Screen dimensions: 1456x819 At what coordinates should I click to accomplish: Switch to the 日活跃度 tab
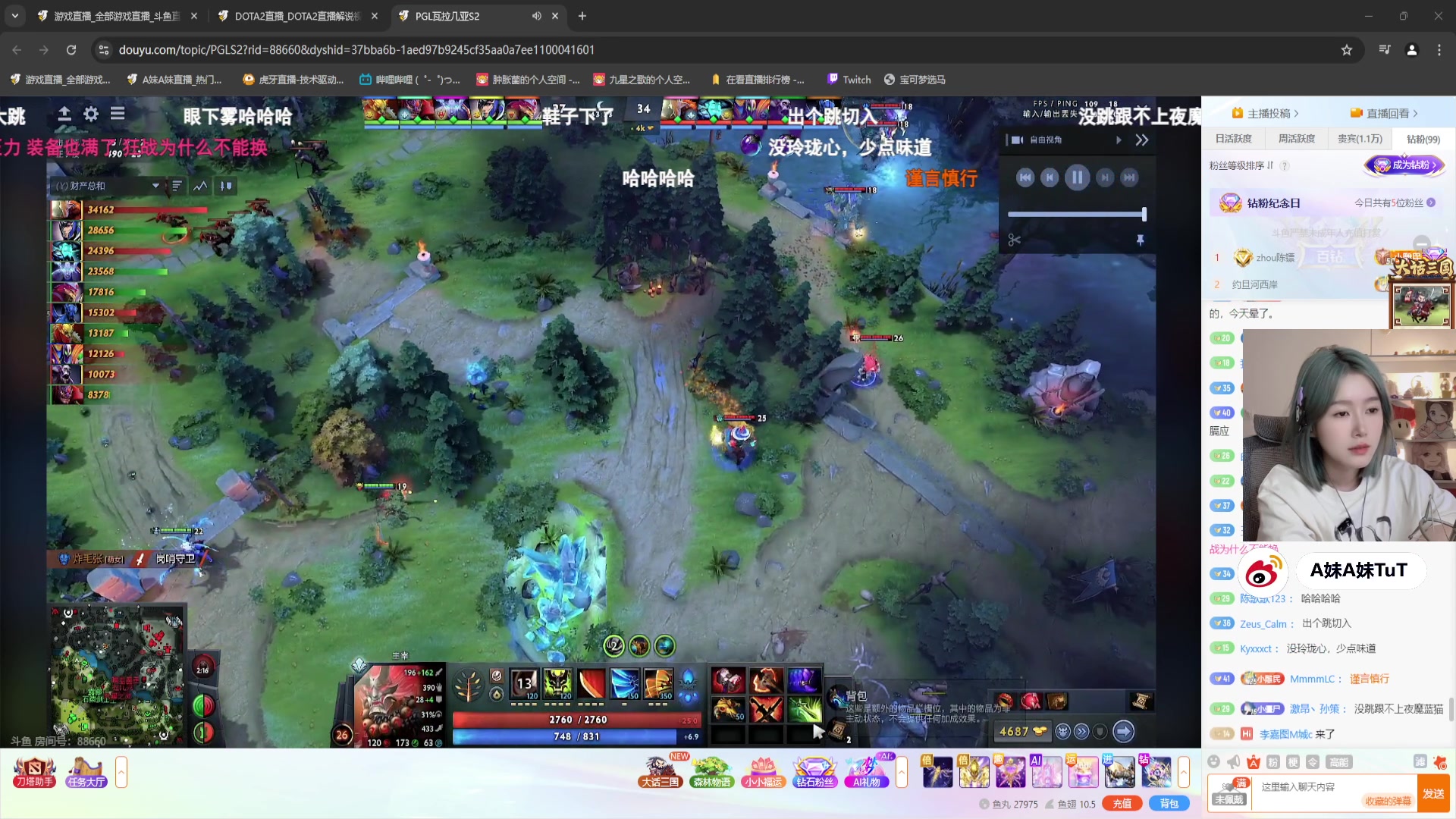click(1234, 139)
